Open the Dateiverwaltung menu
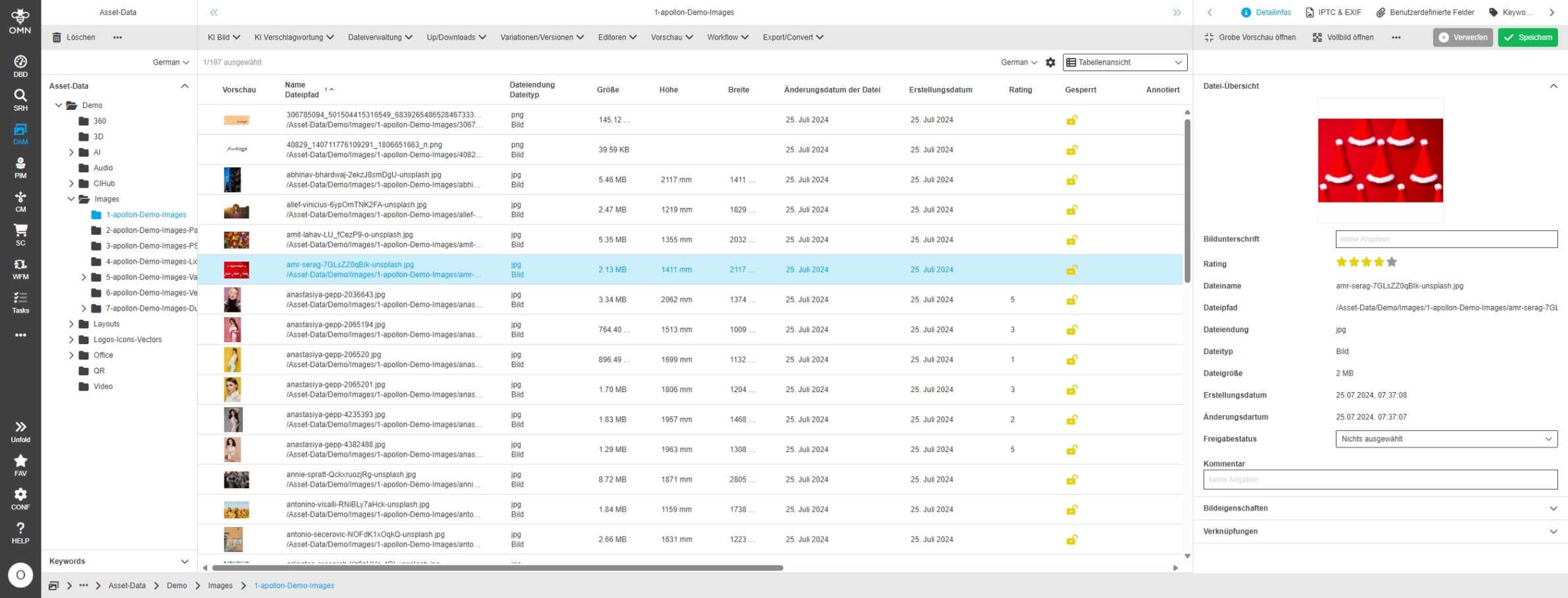 [x=380, y=37]
